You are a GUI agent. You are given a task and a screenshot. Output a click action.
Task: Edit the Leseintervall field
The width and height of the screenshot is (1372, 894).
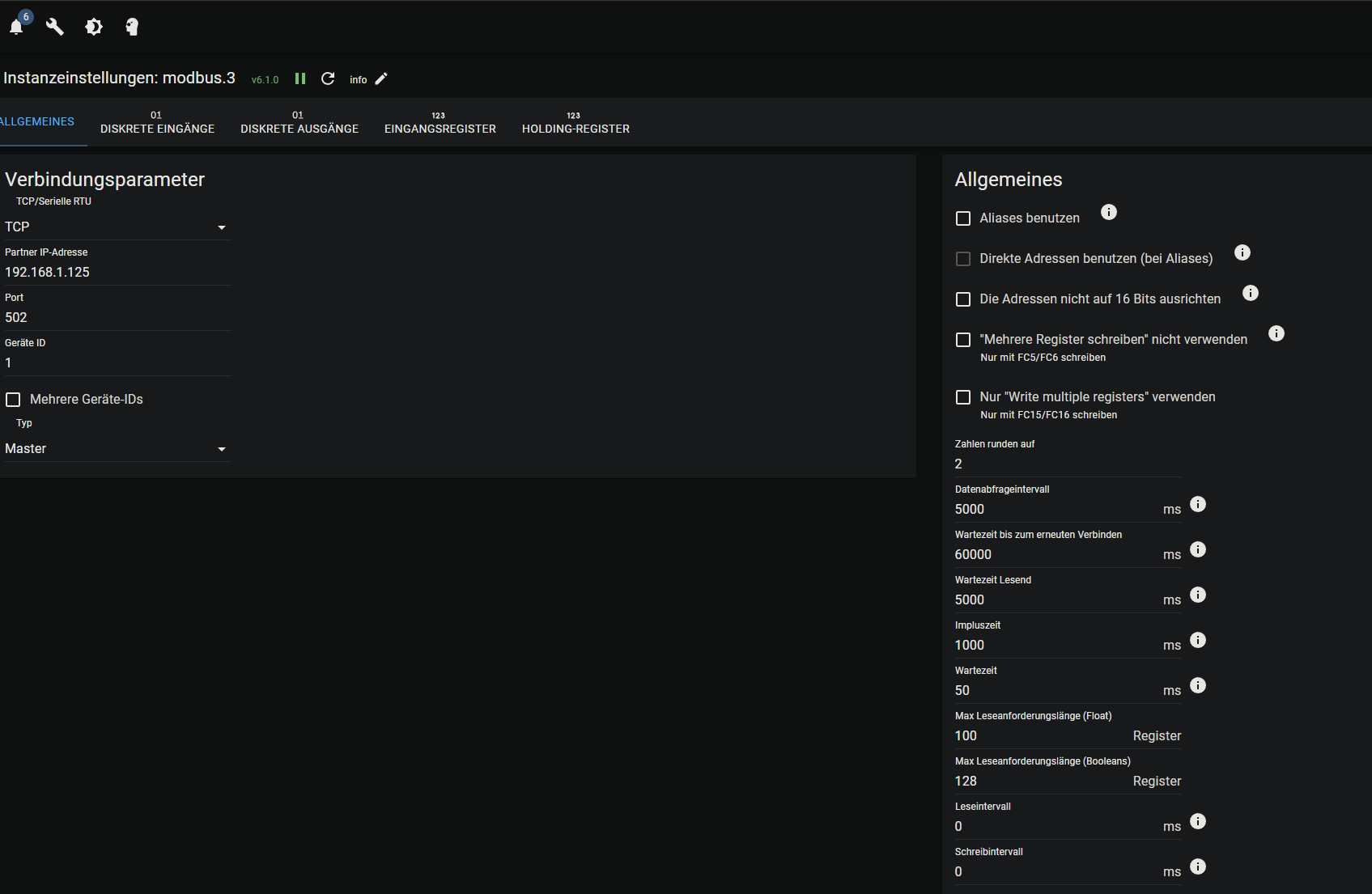(x=1056, y=827)
